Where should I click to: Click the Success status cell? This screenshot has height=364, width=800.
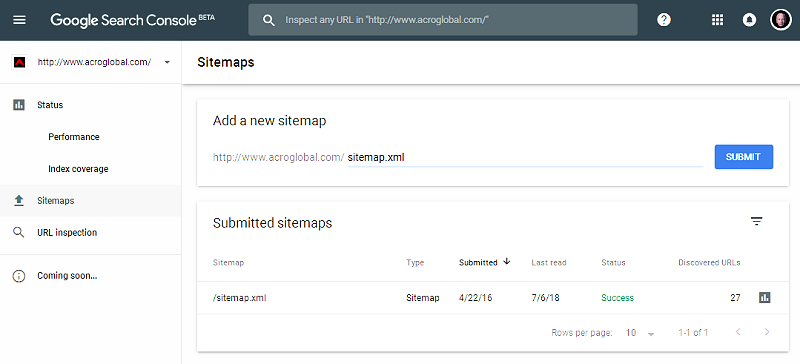[x=617, y=298]
